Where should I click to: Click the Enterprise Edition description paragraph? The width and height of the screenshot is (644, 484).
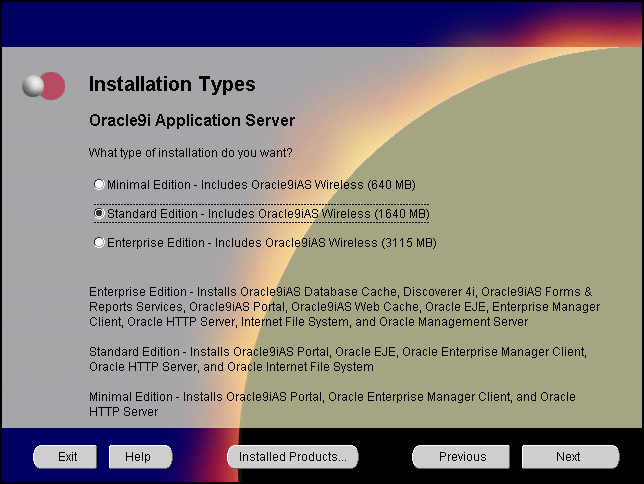point(344,307)
